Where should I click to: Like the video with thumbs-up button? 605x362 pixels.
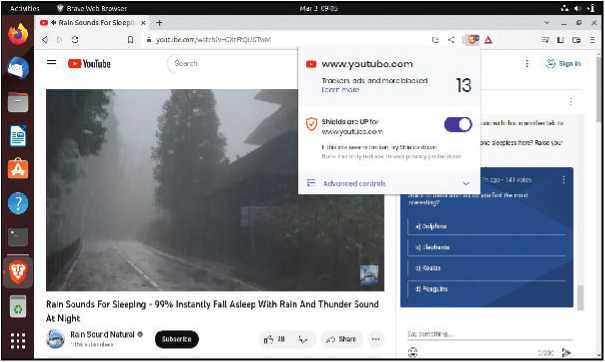coord(274,339)
